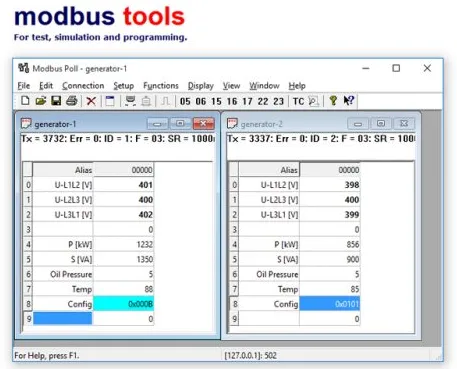Click the generator-1 window document icon

tap(26, 124)
